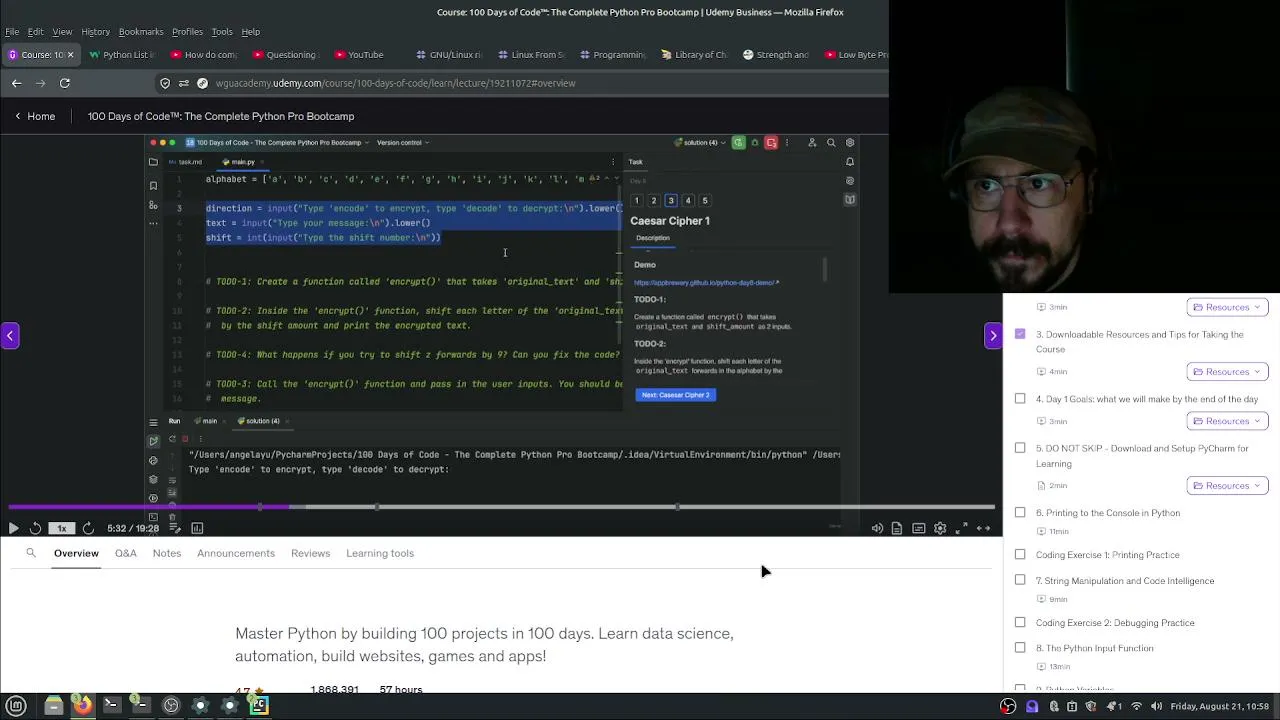Open the course title link in header
This screenshot has width=1280, height=720.
pos(221,116)
